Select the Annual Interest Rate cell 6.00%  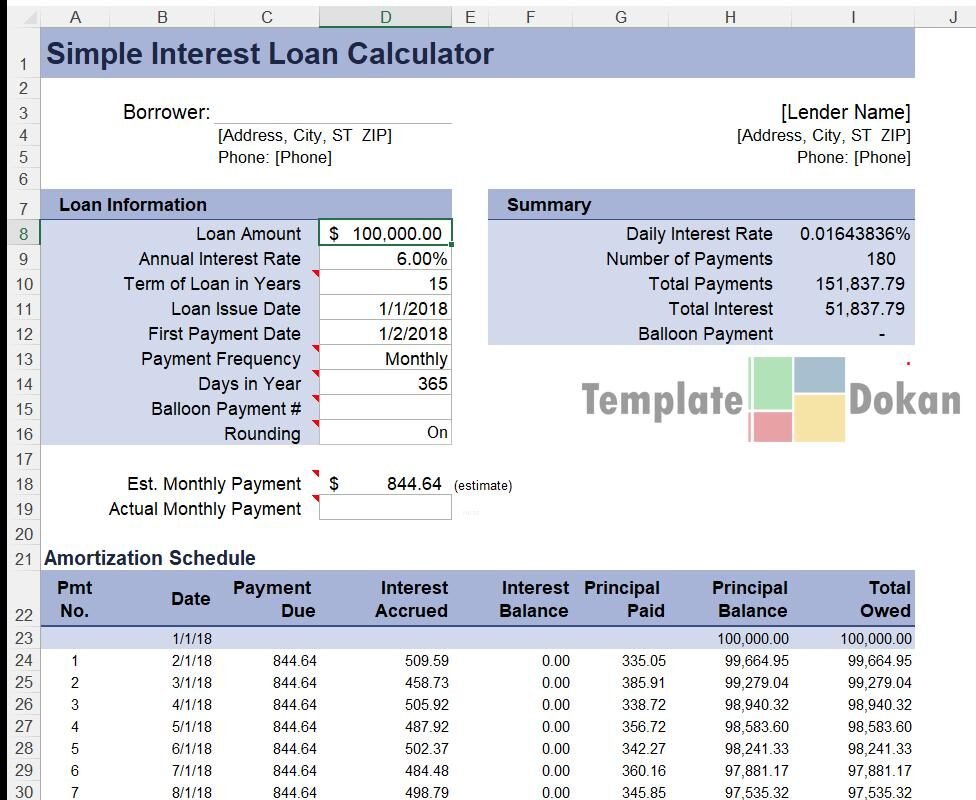pyautogui.click(x=385, y=259)
